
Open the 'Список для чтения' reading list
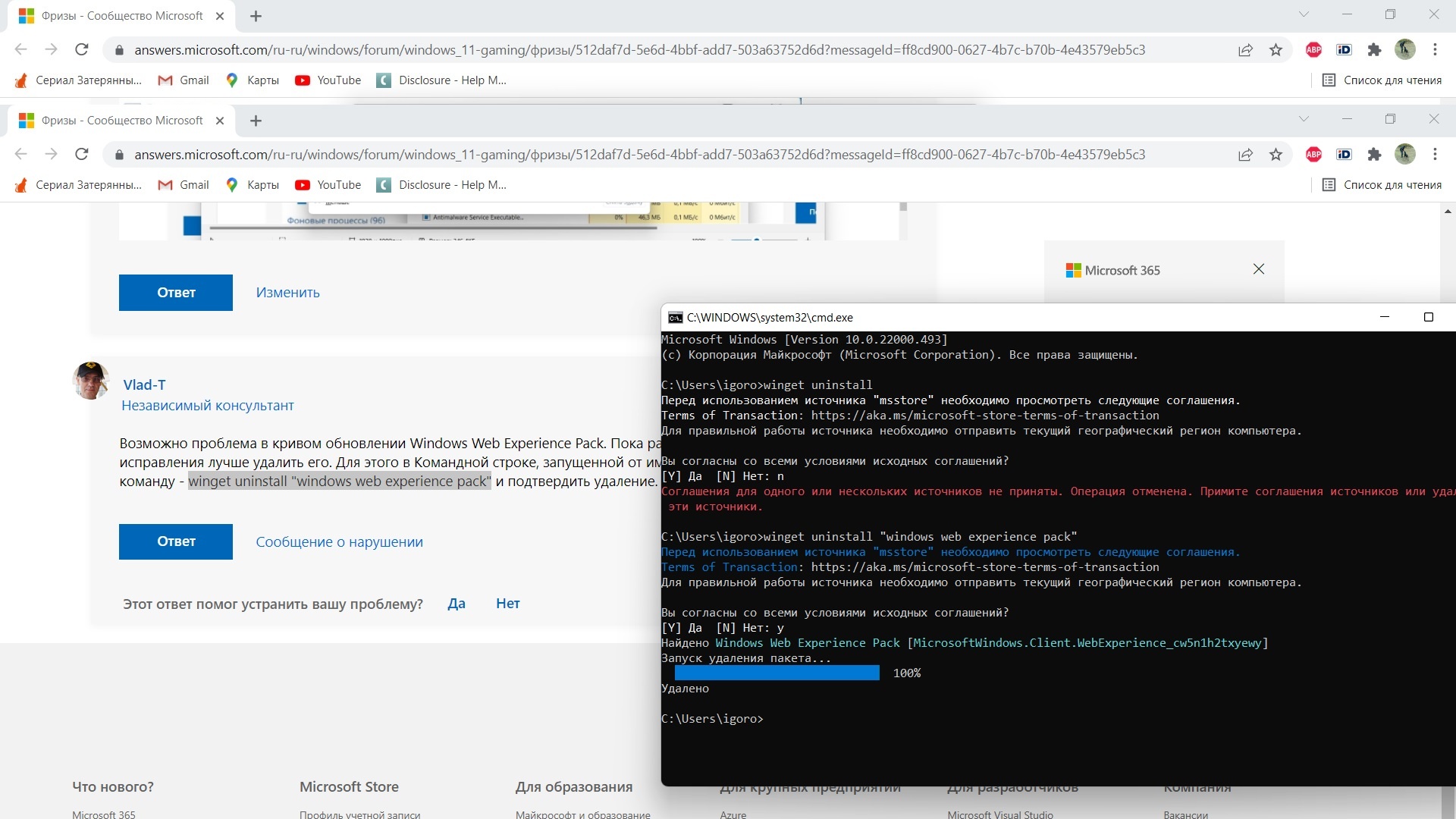pos(1383,80)
